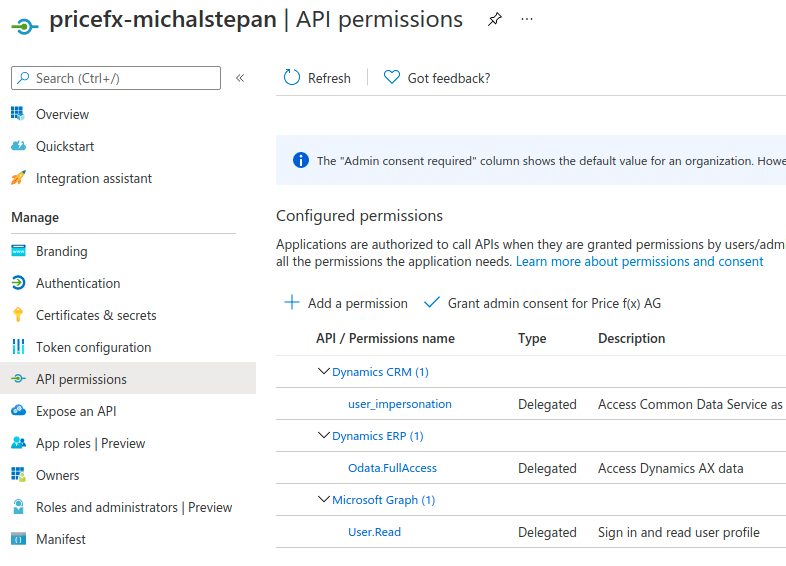Click the Overview grid icon

(x=18, y=114)
